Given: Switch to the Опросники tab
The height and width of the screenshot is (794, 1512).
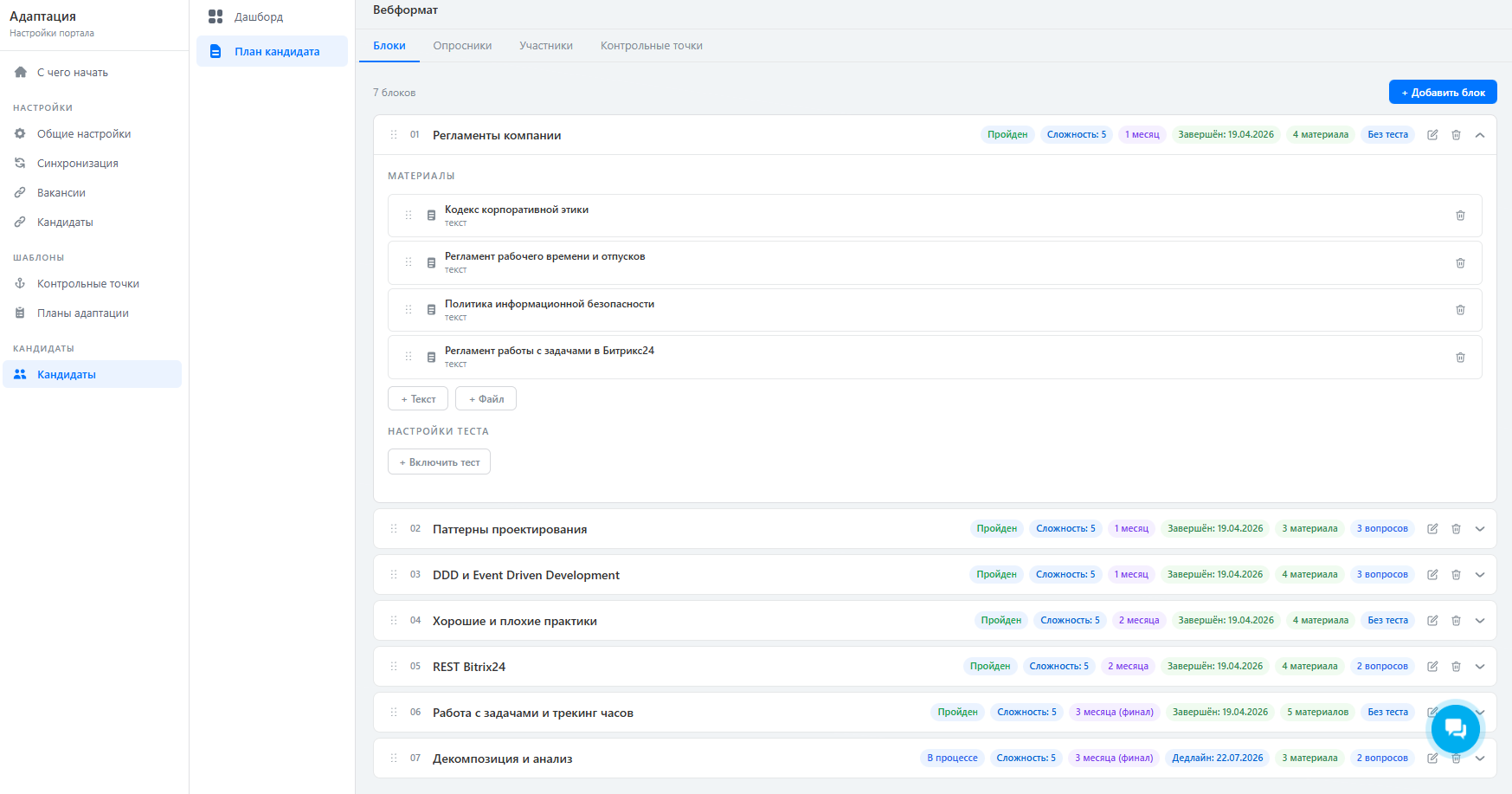Looking at the screenshot, I should click(x=462, y=46).
